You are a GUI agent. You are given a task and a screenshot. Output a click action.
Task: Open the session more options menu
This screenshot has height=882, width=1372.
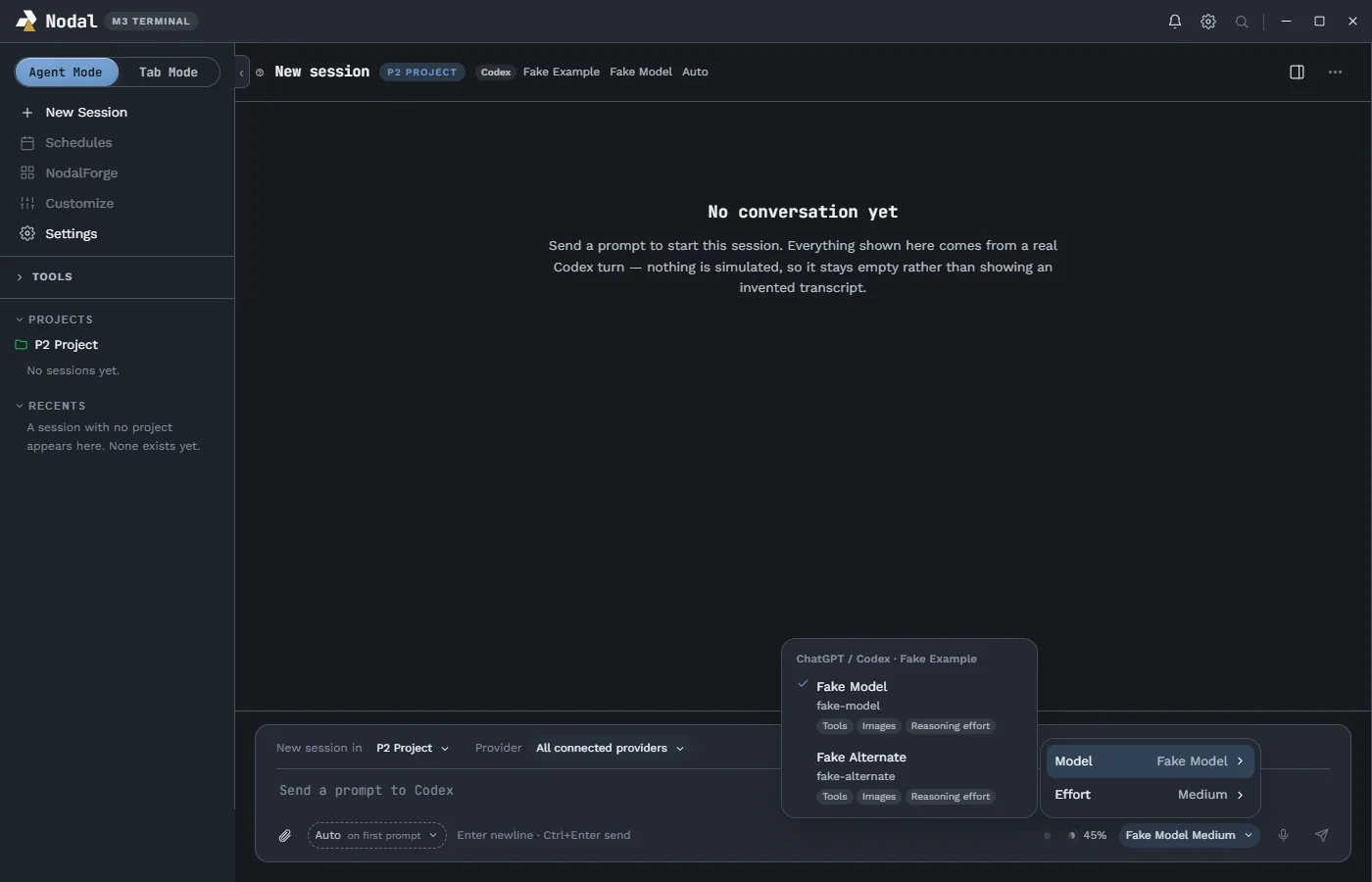point(1335,72)
